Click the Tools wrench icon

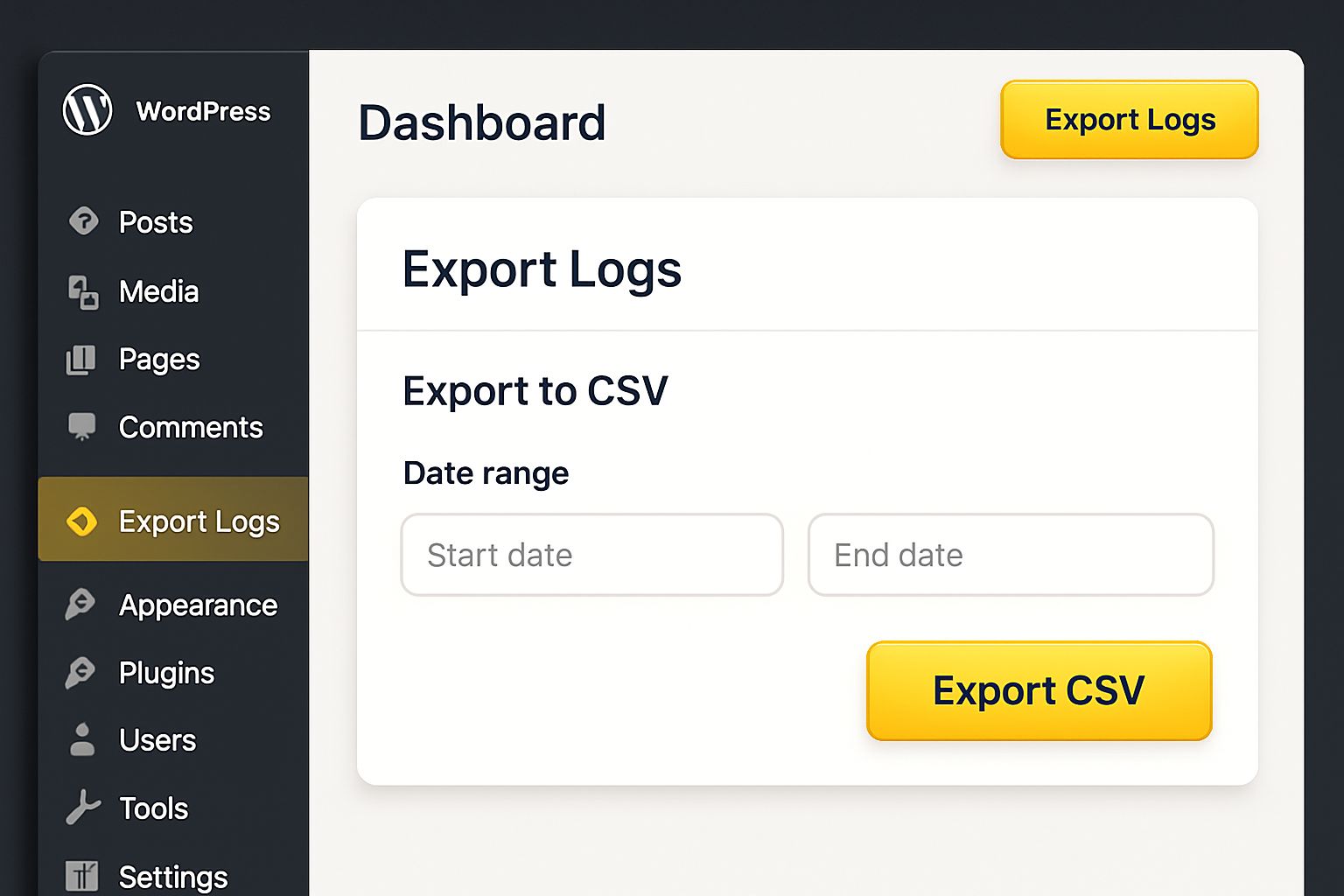tap(83, 808)
